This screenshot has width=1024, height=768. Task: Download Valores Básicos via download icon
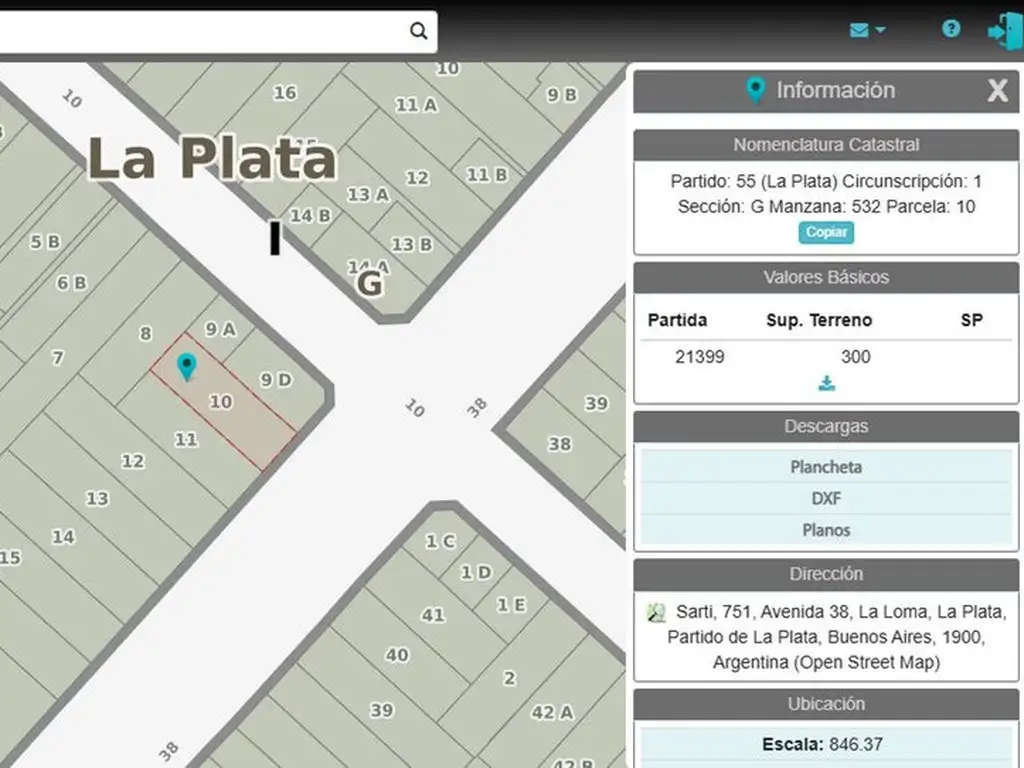[826, 384]
